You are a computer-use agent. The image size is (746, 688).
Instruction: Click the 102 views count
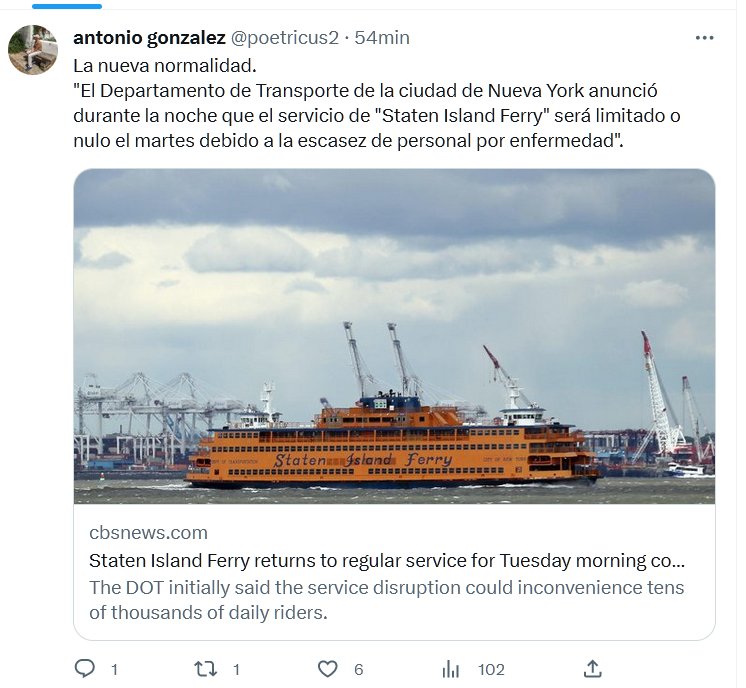[491, 669]
